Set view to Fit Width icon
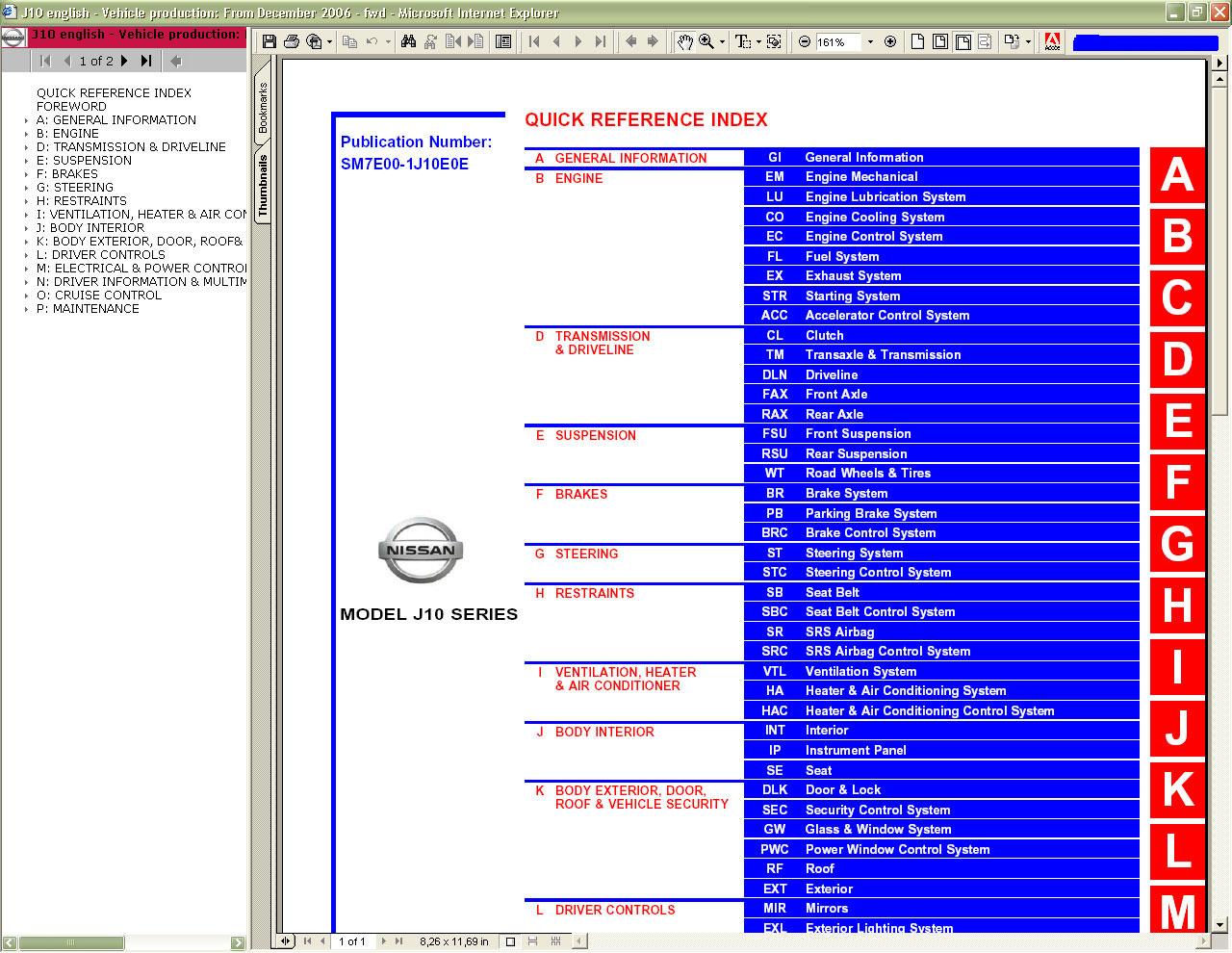Image resolution: width=1232 pixels, height=953 pixels. point(962,41)
